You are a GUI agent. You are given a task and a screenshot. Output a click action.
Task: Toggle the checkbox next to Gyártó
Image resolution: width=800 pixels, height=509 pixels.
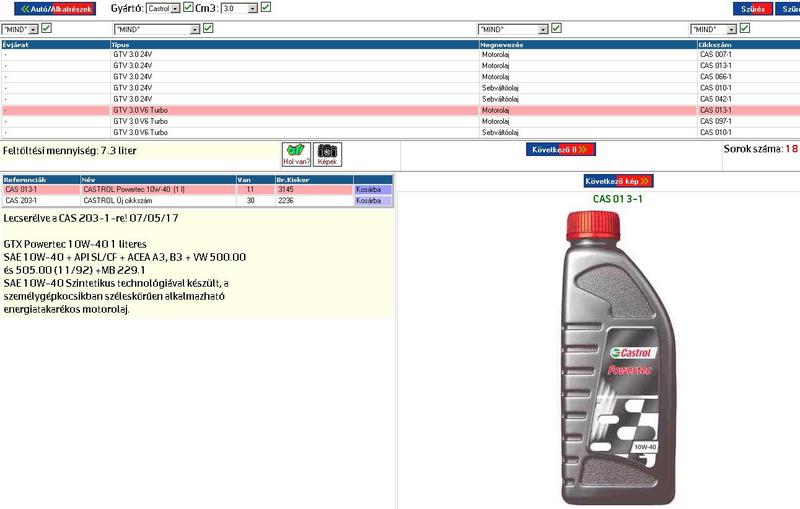188,7
